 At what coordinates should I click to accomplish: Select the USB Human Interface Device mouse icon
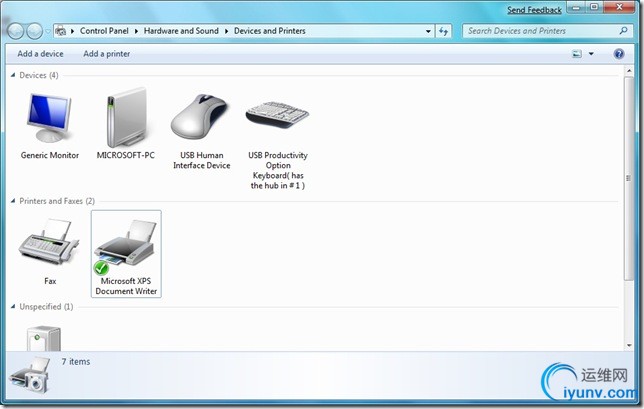(x=200, y=117)
